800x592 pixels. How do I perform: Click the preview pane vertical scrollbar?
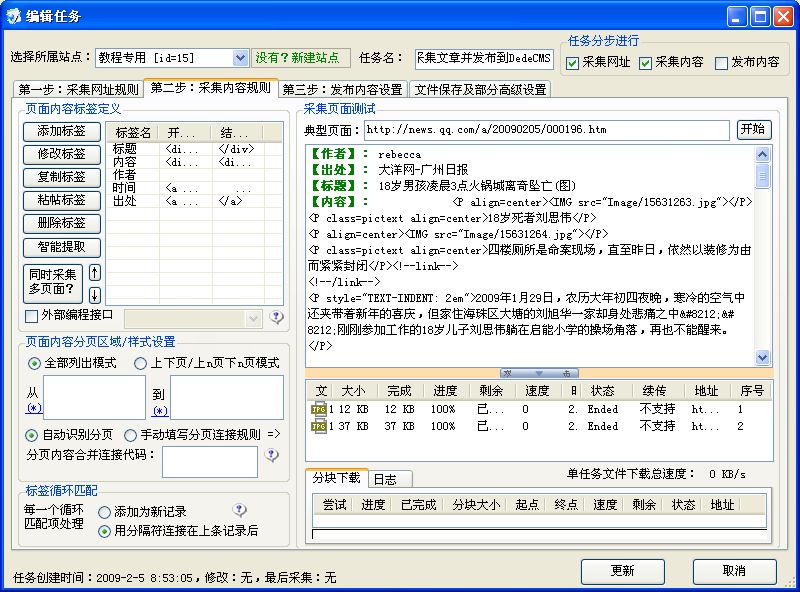tap(763, 250)
